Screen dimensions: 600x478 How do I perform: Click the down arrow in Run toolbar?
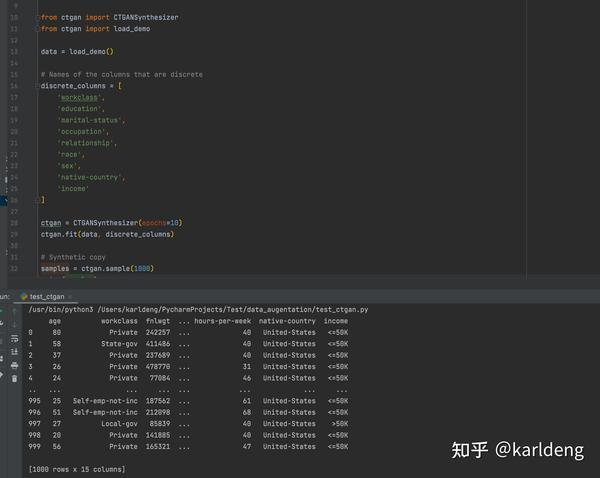tap(15, 325)
